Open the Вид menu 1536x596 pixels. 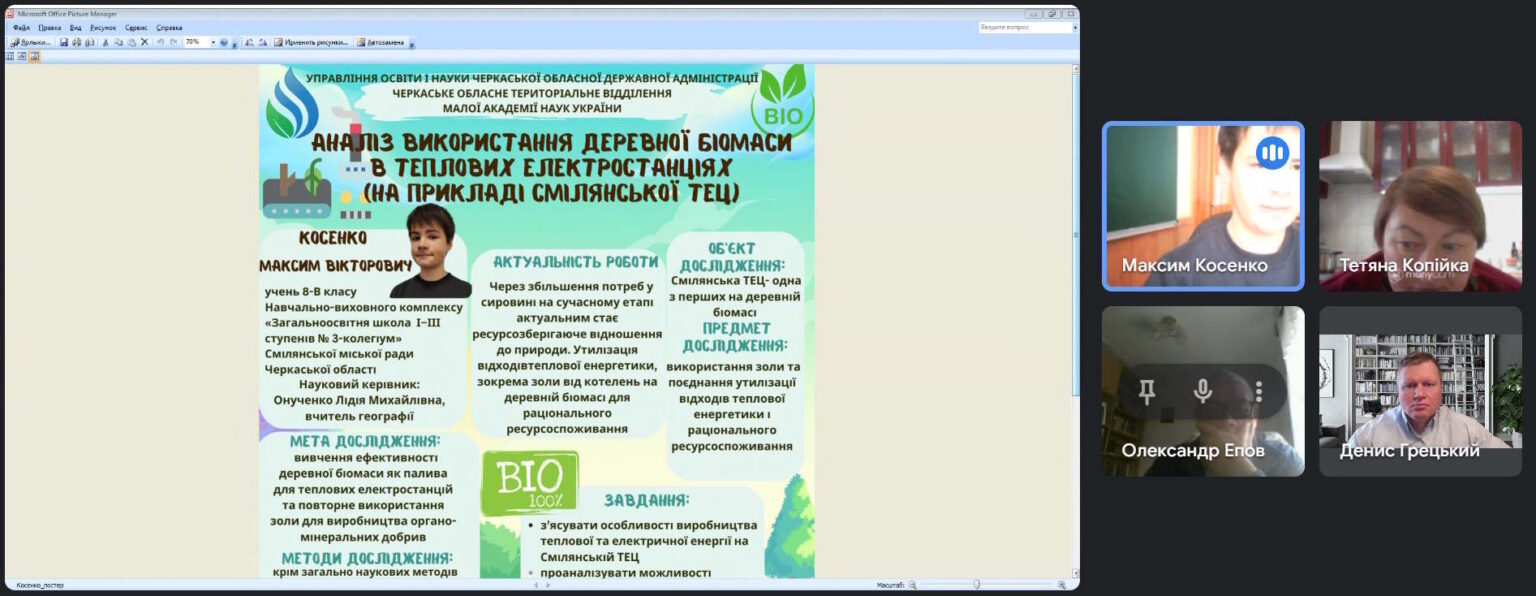pos(75,28)
